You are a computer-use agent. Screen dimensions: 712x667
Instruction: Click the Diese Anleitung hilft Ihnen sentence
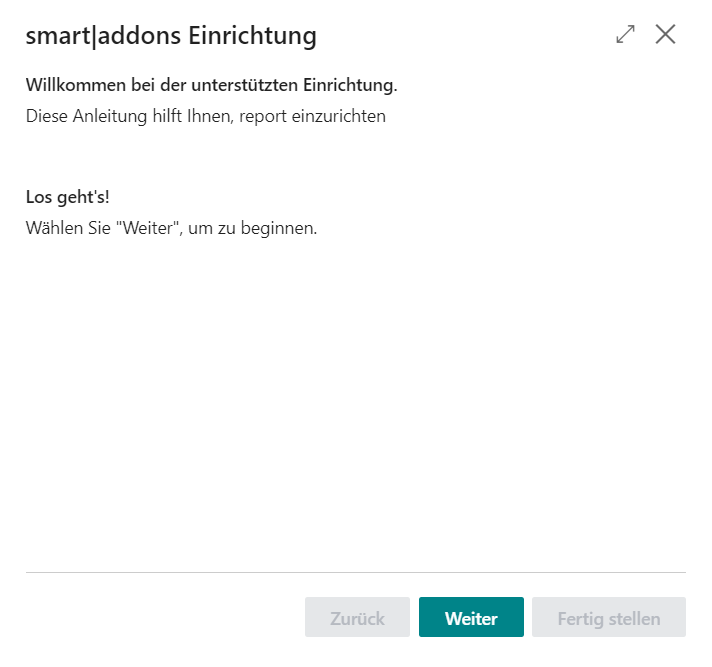(x=205, y=116)
